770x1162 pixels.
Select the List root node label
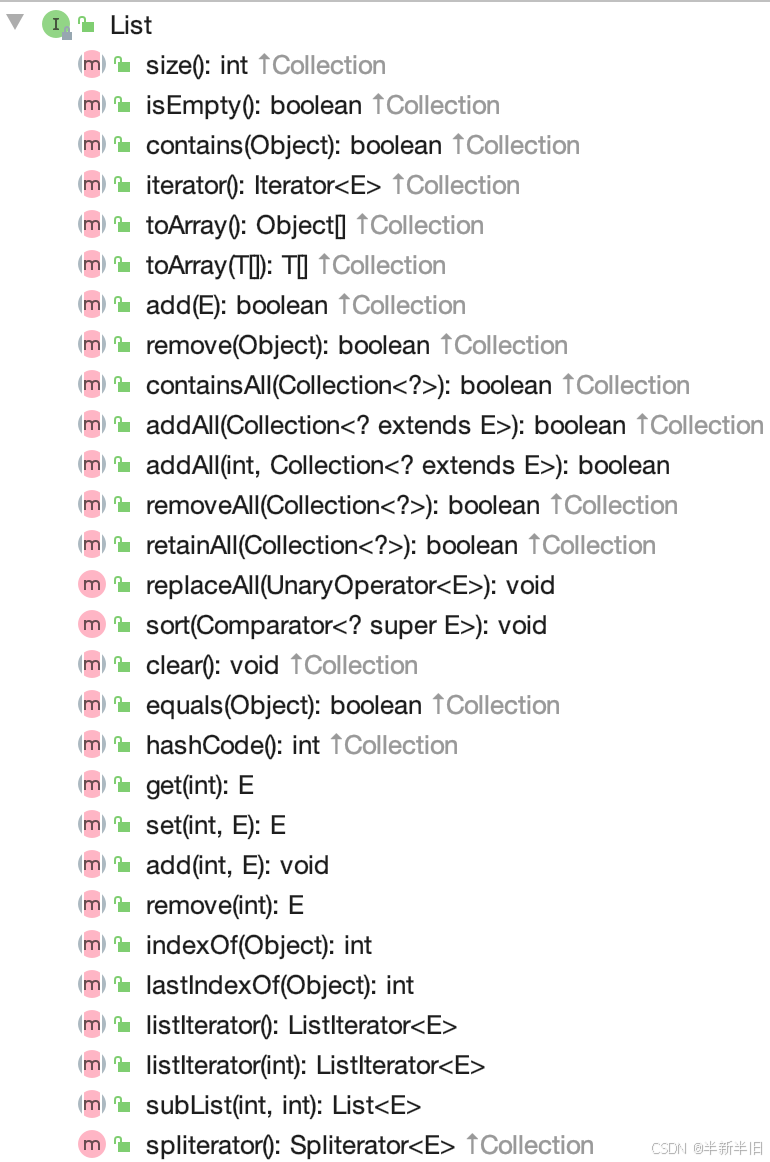coord(131,25)
